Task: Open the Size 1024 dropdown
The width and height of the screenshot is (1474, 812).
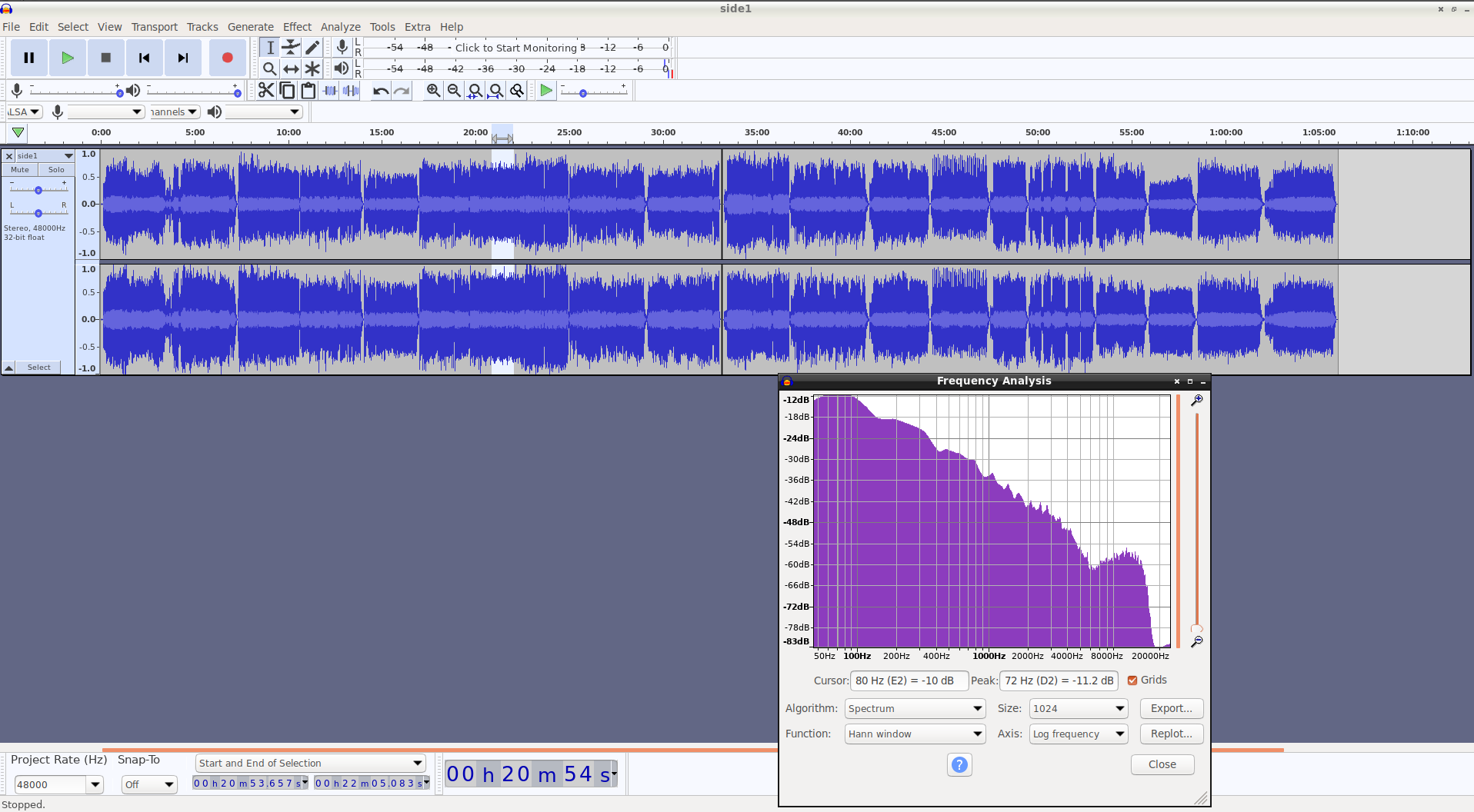Action: coord(1078,708)
